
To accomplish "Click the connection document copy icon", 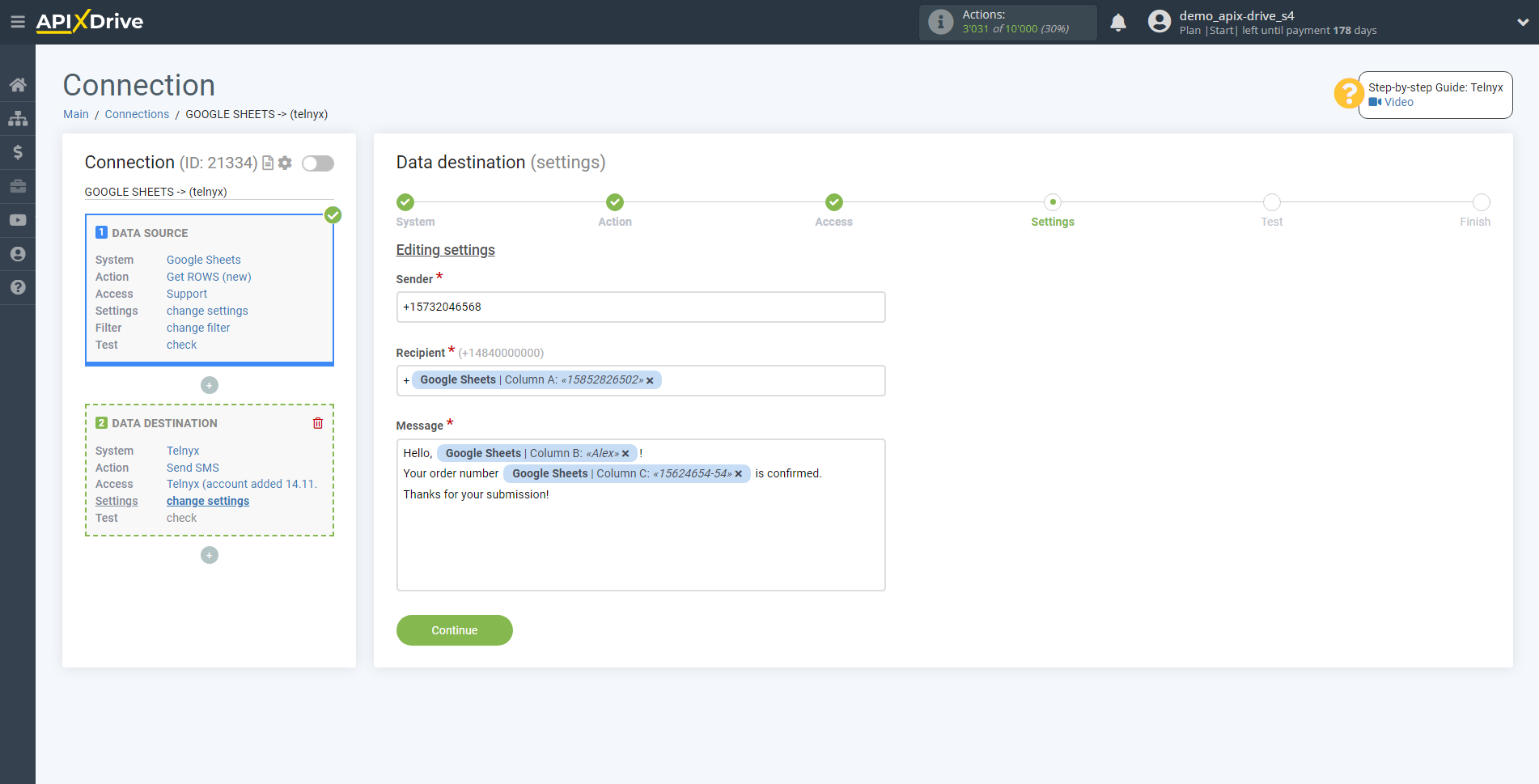I will coord(268,163).
